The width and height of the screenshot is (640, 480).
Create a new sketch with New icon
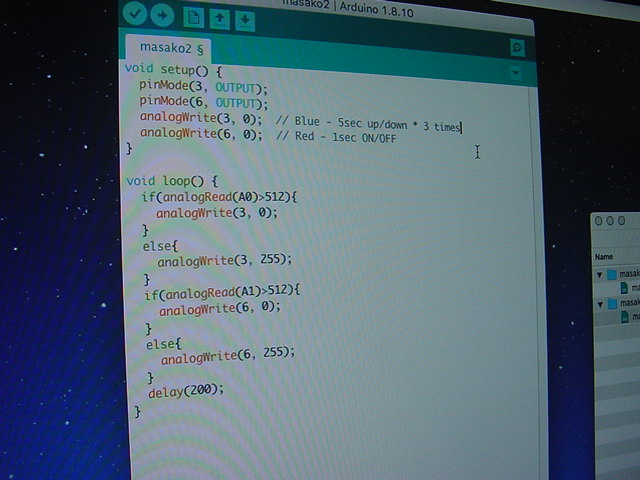(193, 18)
